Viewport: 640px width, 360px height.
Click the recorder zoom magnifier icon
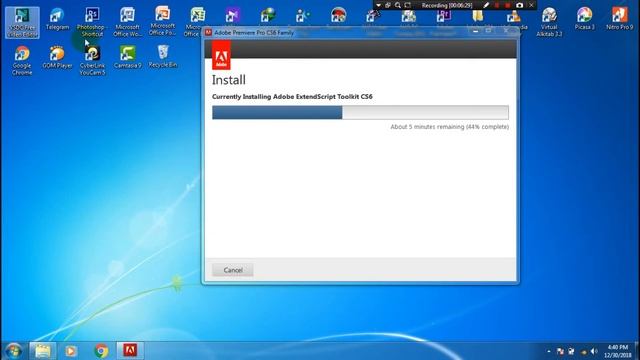click(x=398, y=5)
